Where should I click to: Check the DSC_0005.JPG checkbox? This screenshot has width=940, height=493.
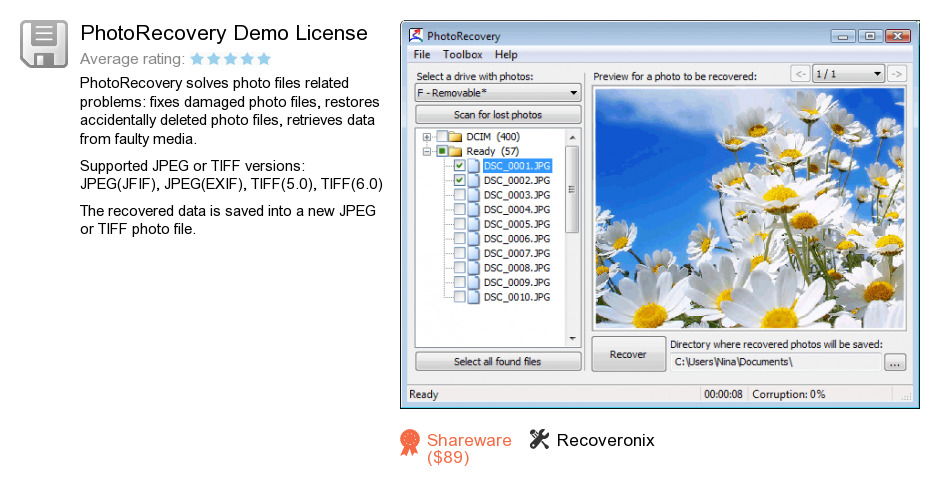(459, 224)
